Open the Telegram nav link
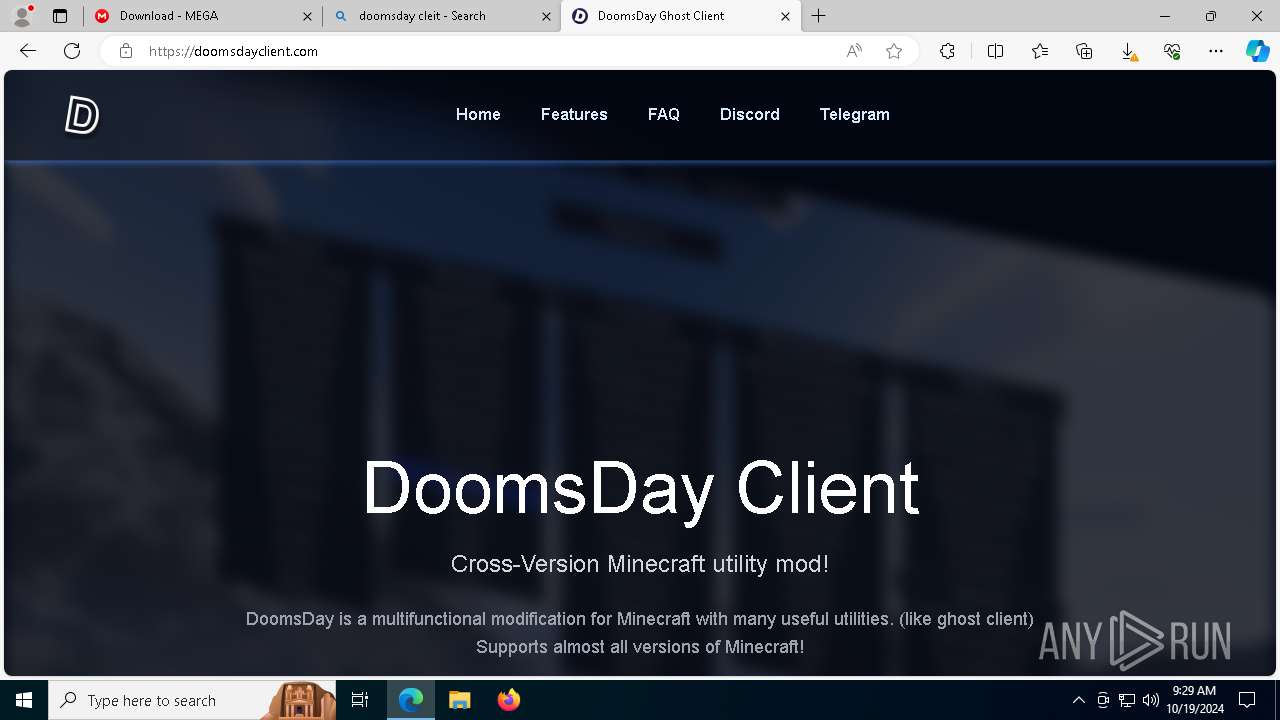The height and width of the screenshot is (720, 1280). pyautogui.click(x=855, y=114)
